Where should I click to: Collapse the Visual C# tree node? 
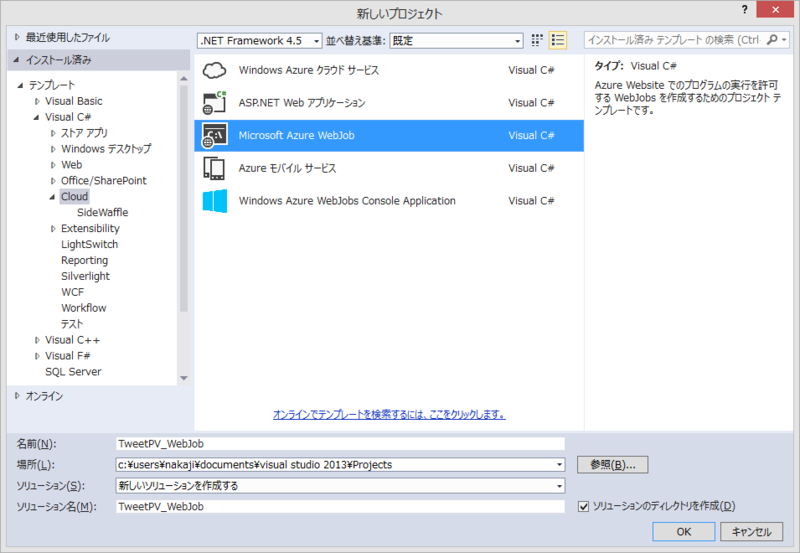tap(36, 117)
